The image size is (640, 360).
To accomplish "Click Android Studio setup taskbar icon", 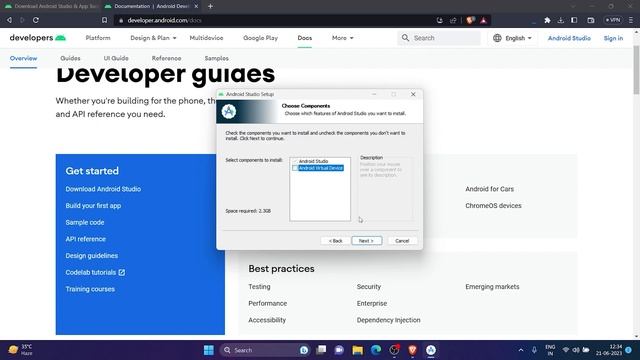I will 431,350.
